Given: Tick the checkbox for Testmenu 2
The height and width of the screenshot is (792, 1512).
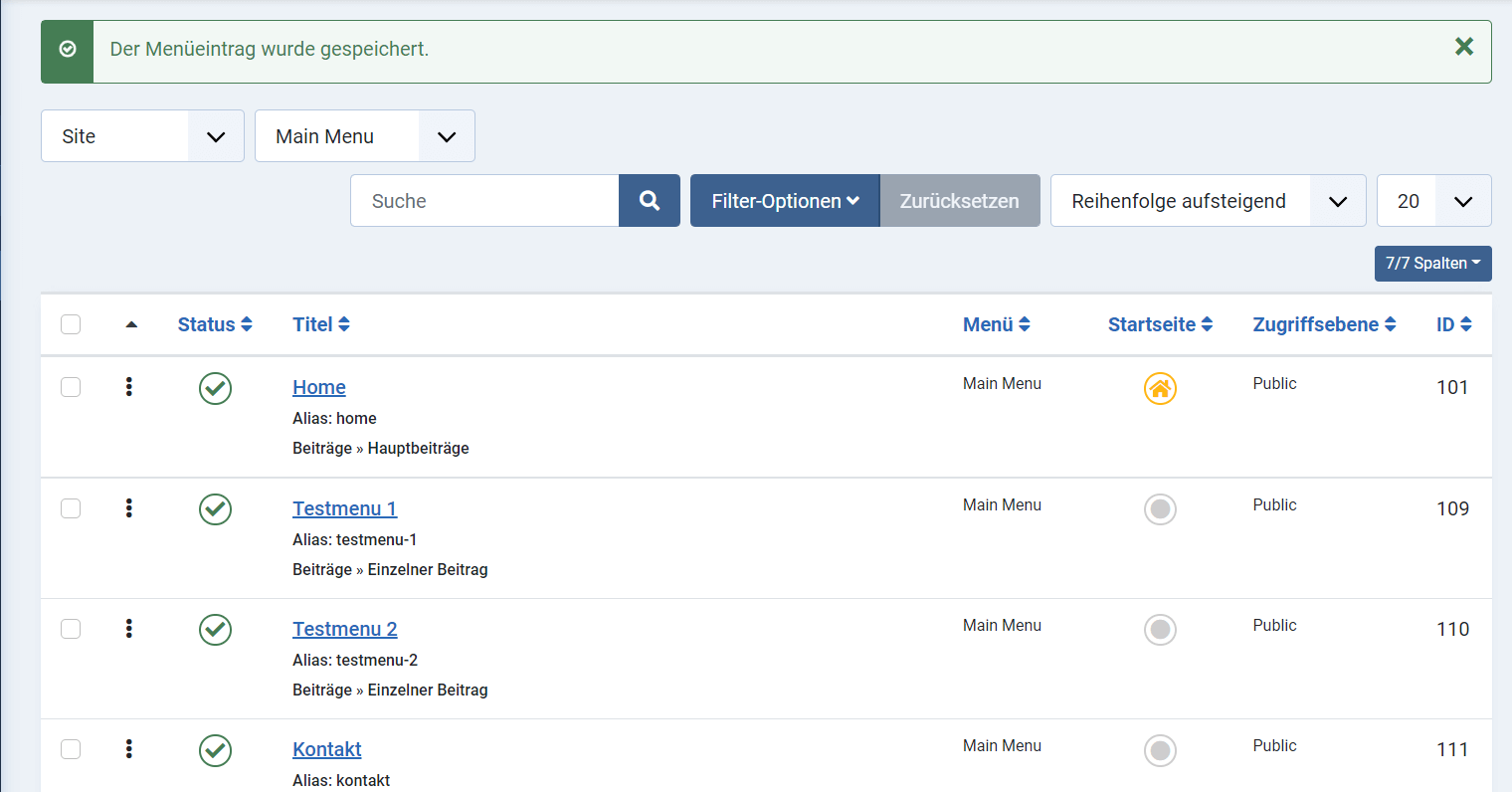Looking at the screenshot, I should tap(71, 629).
